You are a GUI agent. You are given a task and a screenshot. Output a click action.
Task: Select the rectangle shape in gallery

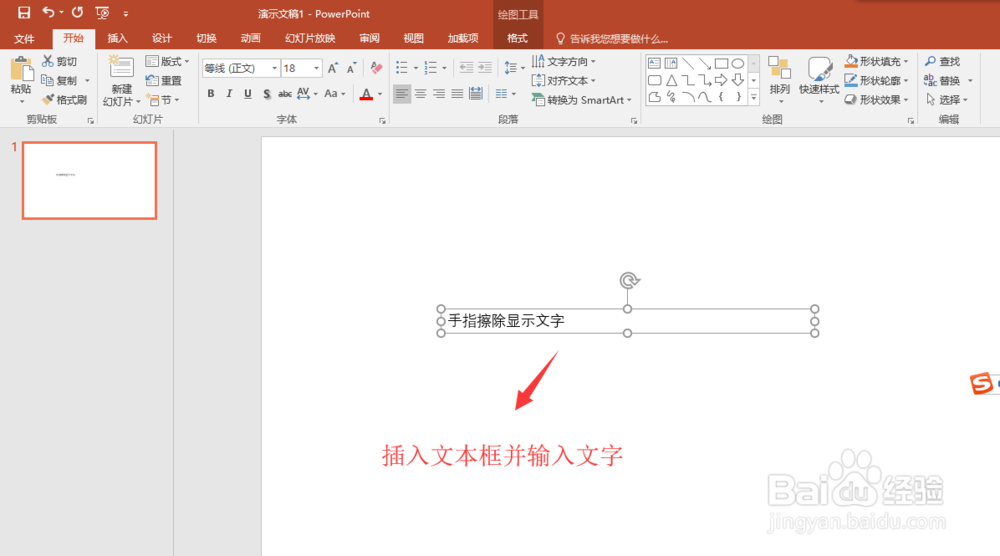click(x=721, y=63)
